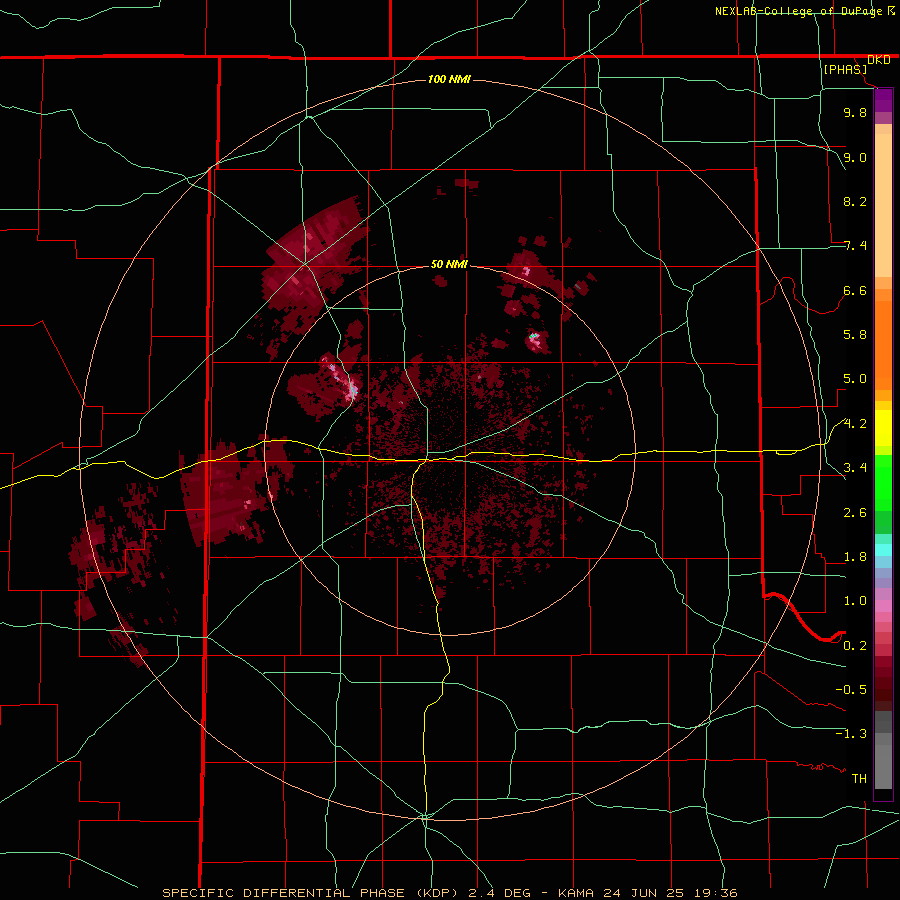Pick the dark maroon band near -0.5
Screen dimensions: 900x900
pyautogui.click(x=883, y=689)
